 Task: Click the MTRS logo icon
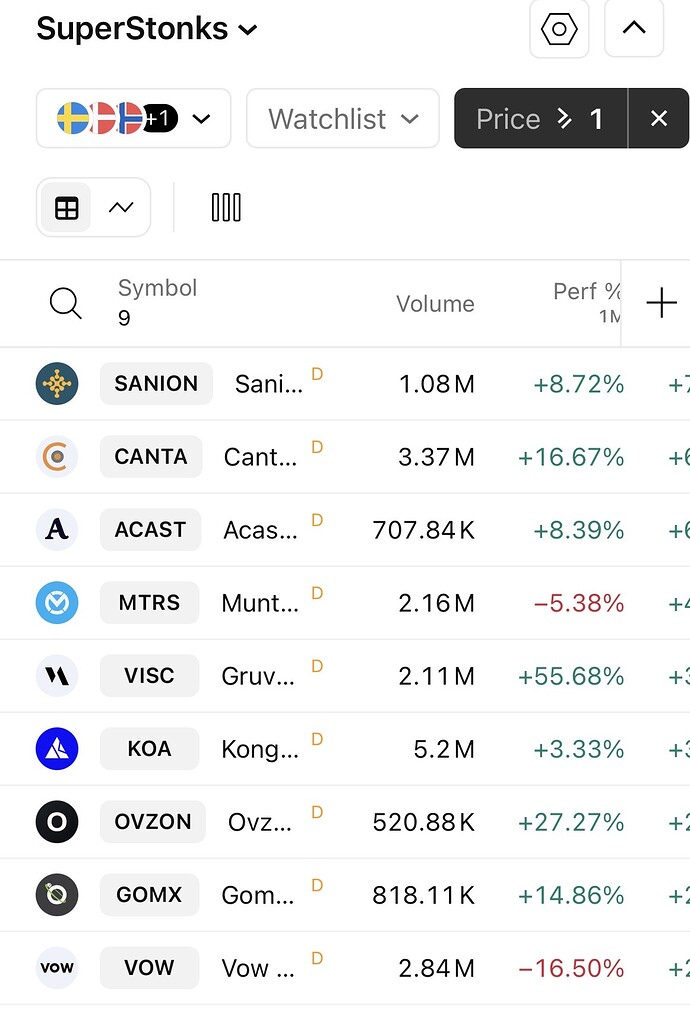pos(57,603)
